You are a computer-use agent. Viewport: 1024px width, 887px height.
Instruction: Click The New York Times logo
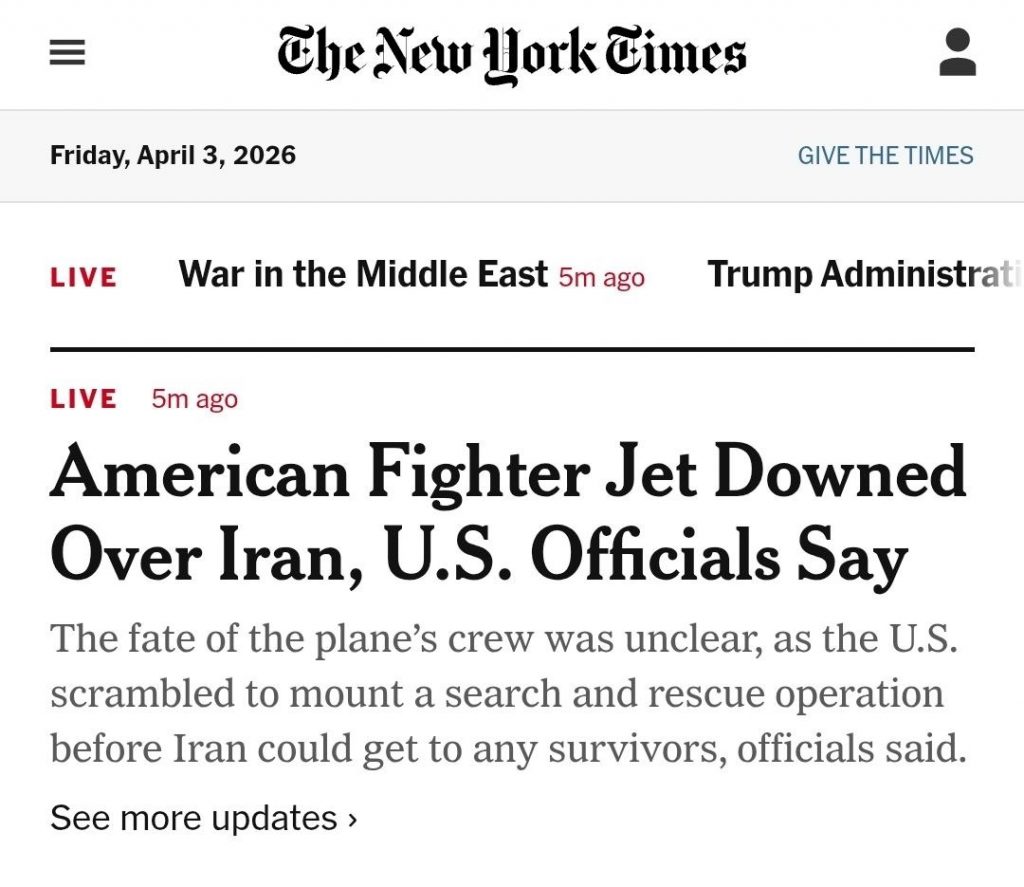(511, 53)
